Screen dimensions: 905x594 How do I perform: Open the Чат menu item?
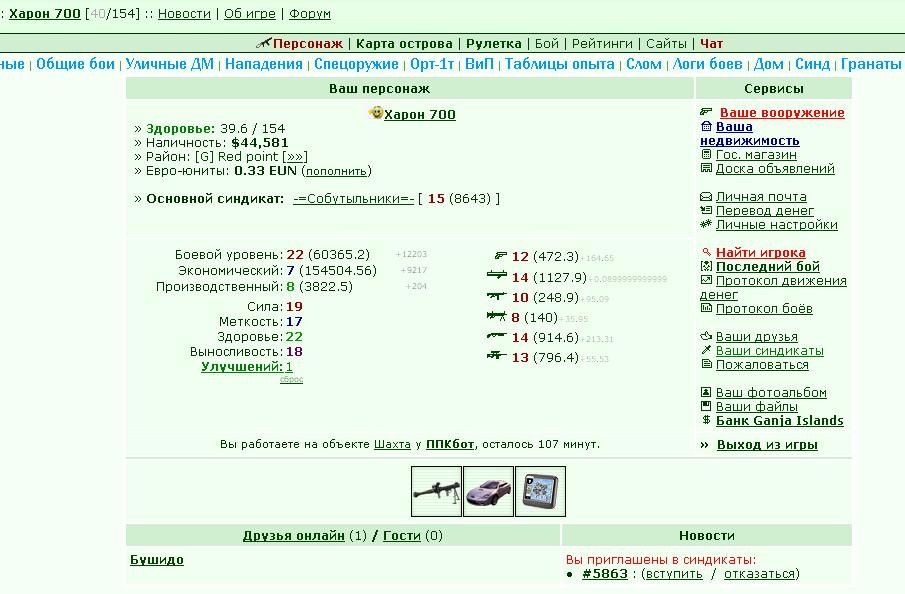point(712,43)
